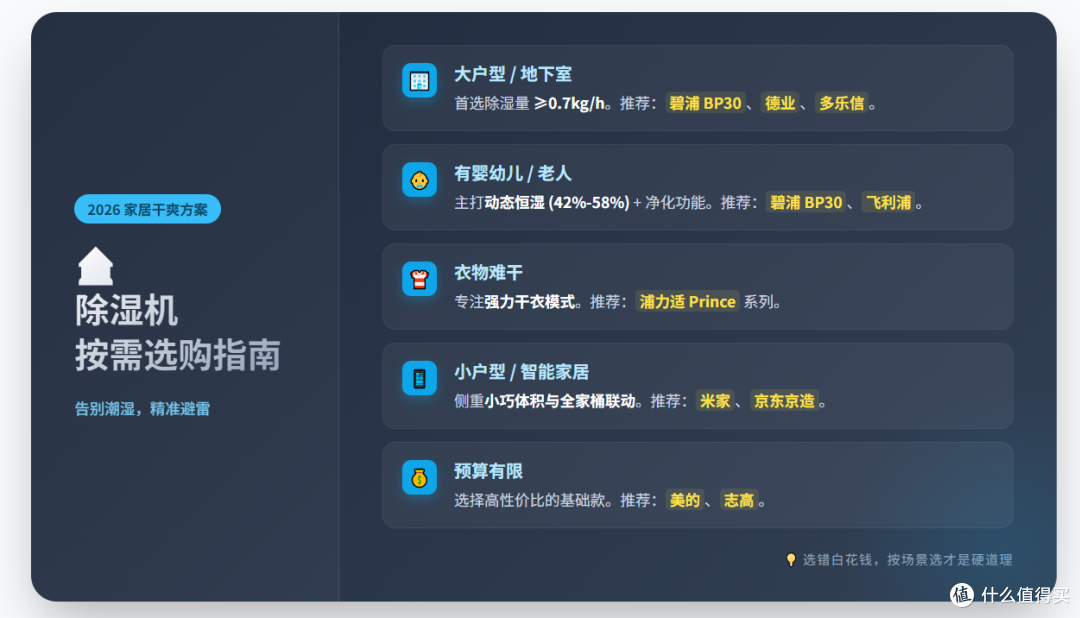Click the heading 预算有限

click(x=488, y=471)
